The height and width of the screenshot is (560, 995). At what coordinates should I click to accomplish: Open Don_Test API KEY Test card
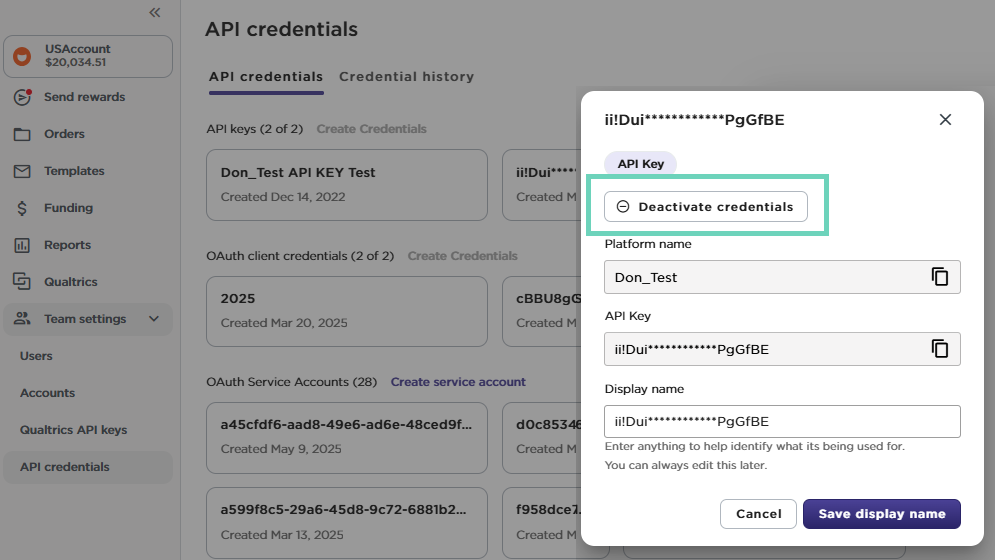(347, 185)
